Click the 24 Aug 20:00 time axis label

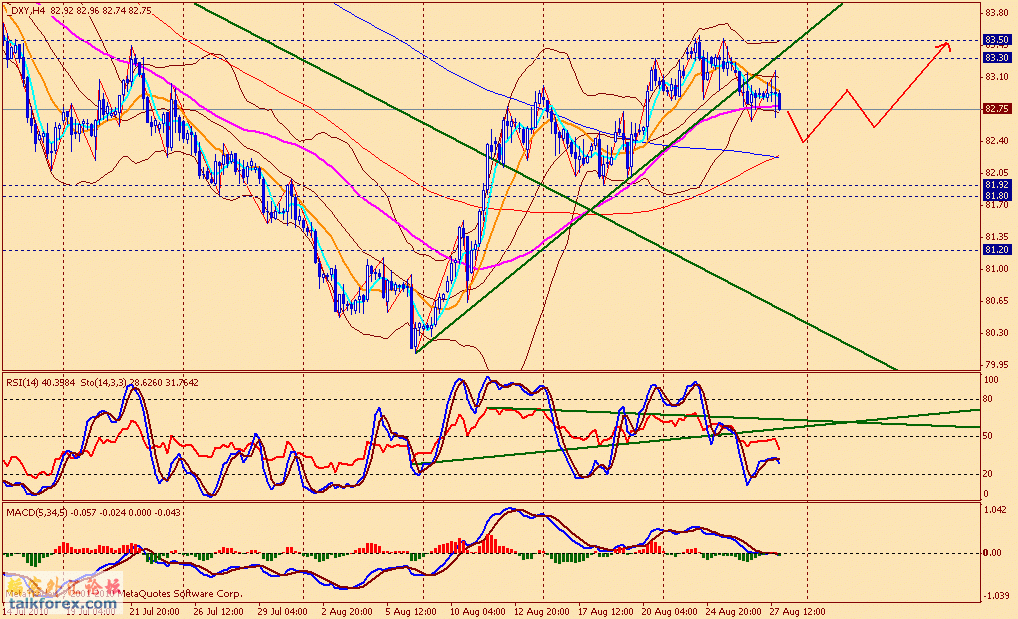tap(734, 612)
